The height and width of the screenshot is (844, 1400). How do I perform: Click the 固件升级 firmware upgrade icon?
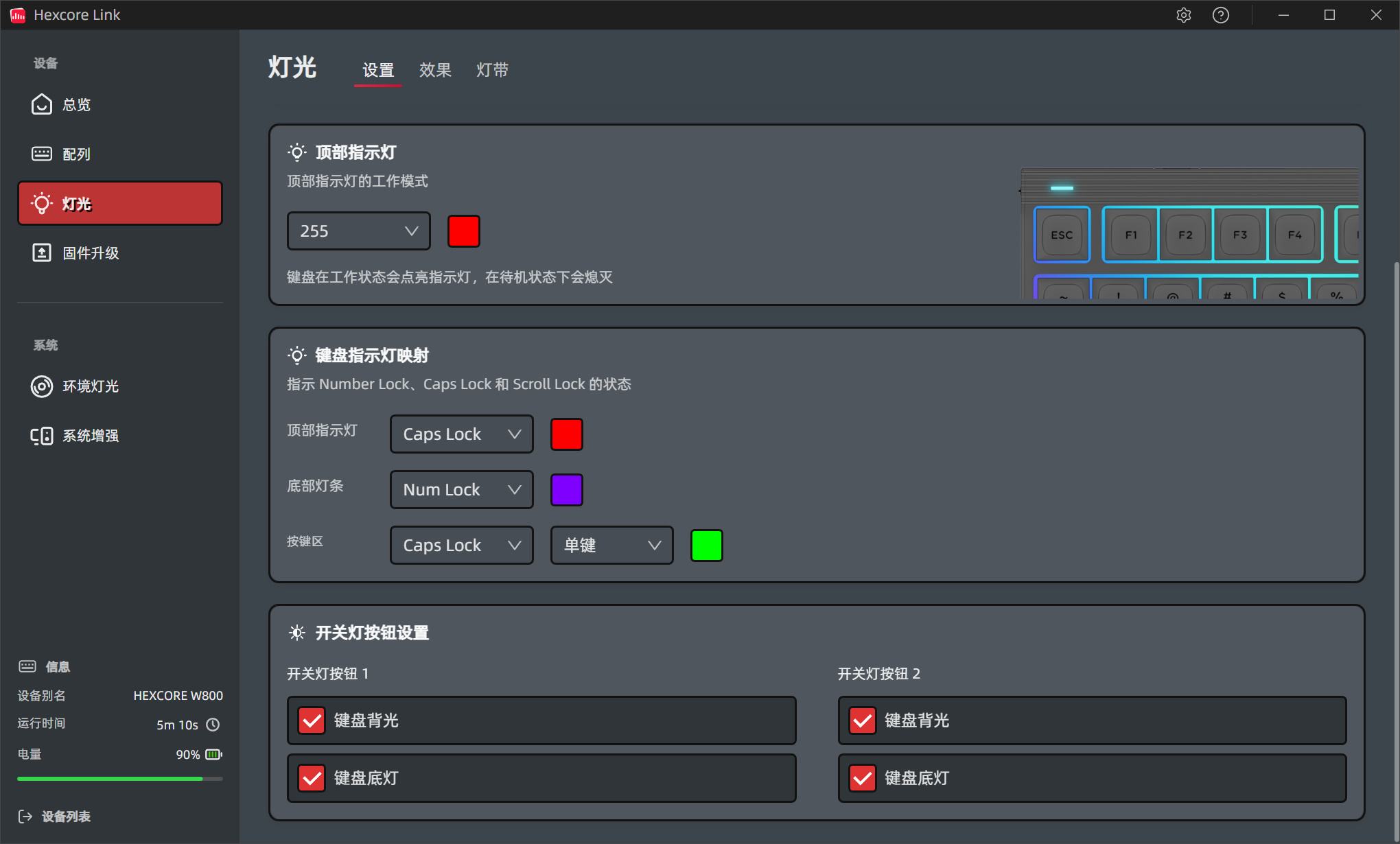pyautogui.click(x=41, y=253)
